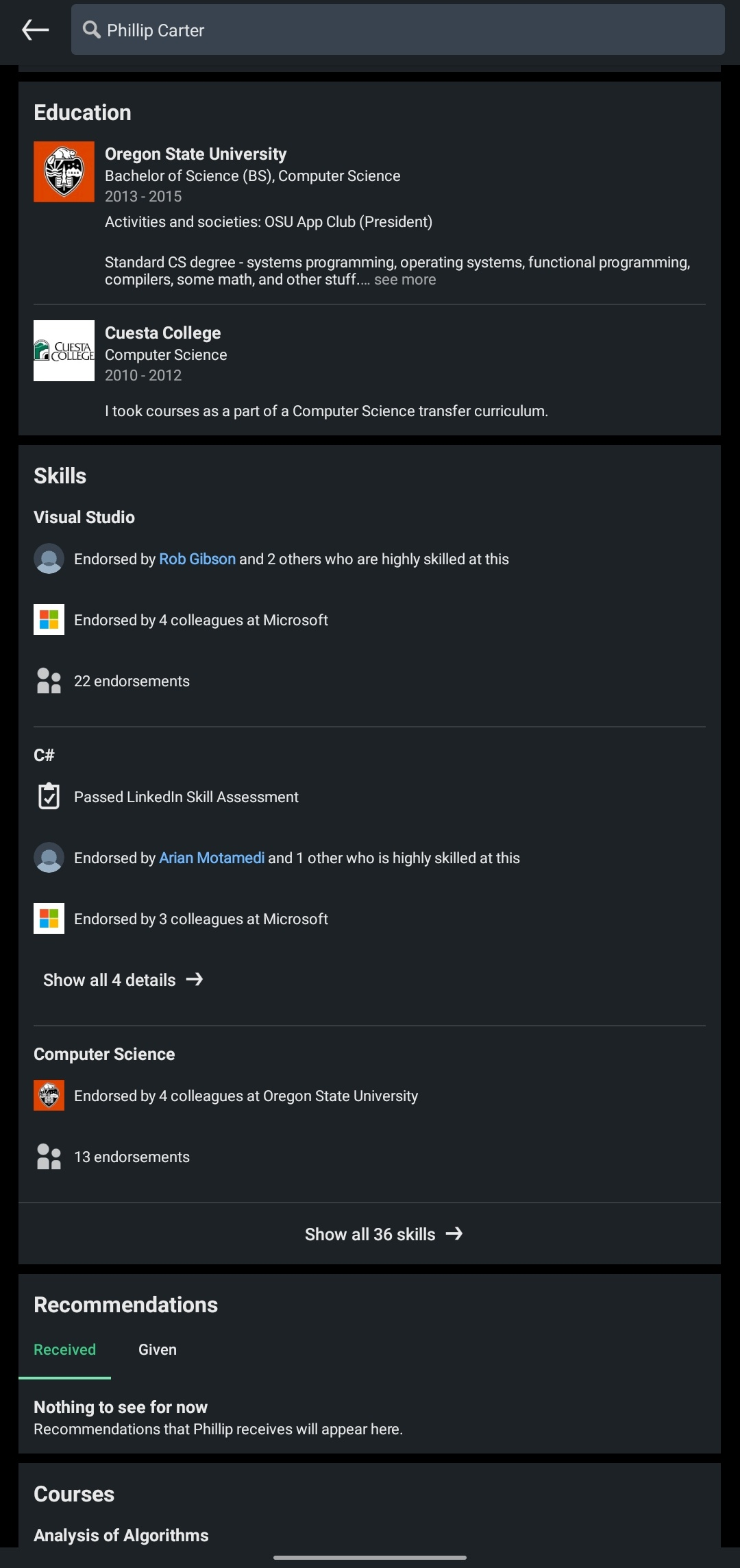Open Oregon State University education entry
Image resolution: width=740 pixels, height=1568 pixels.
(x=369, y=216)
